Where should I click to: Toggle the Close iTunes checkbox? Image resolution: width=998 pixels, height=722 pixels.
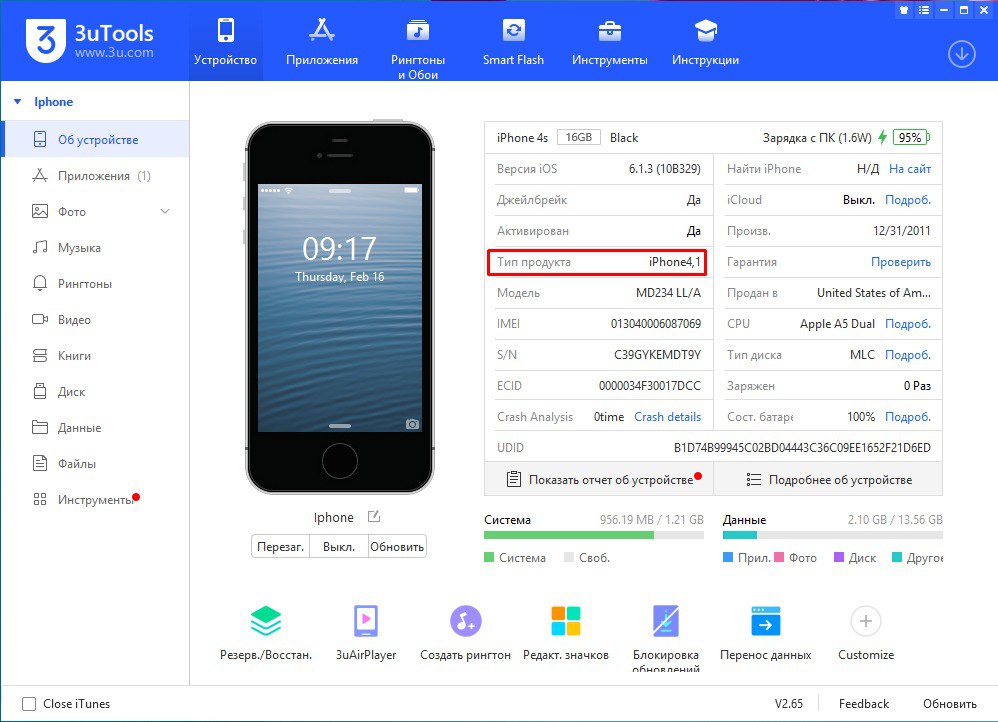coord(29,704)
